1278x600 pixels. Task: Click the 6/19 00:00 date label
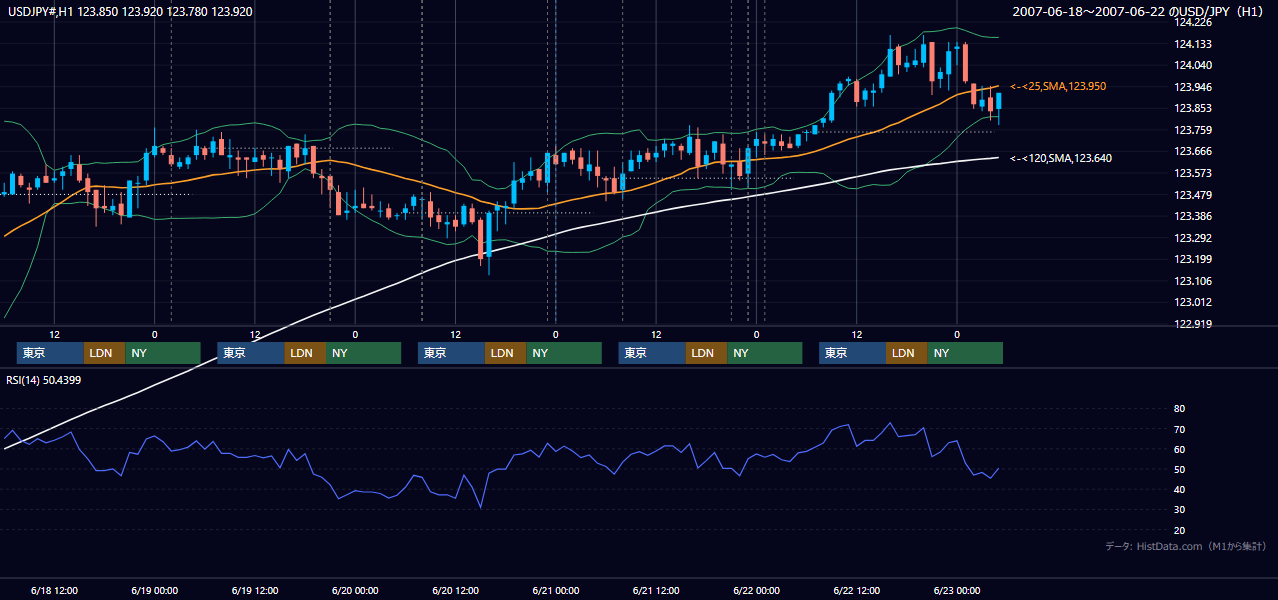click(x=154, y=591)
